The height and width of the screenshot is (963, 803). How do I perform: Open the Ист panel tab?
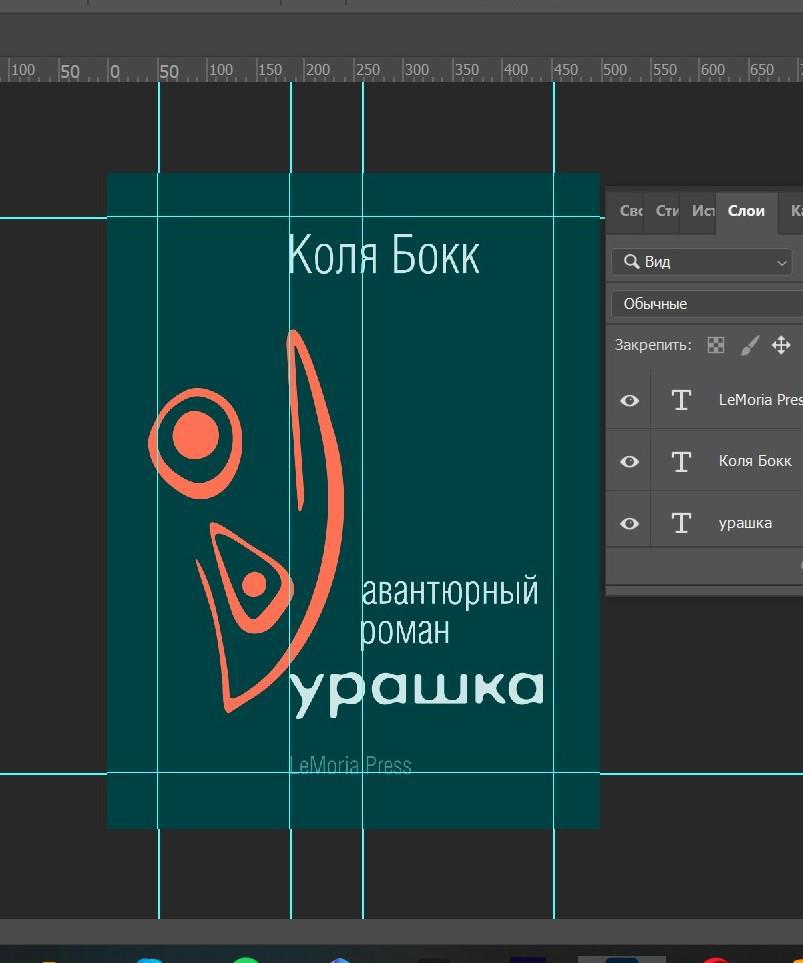coord(703,211)
